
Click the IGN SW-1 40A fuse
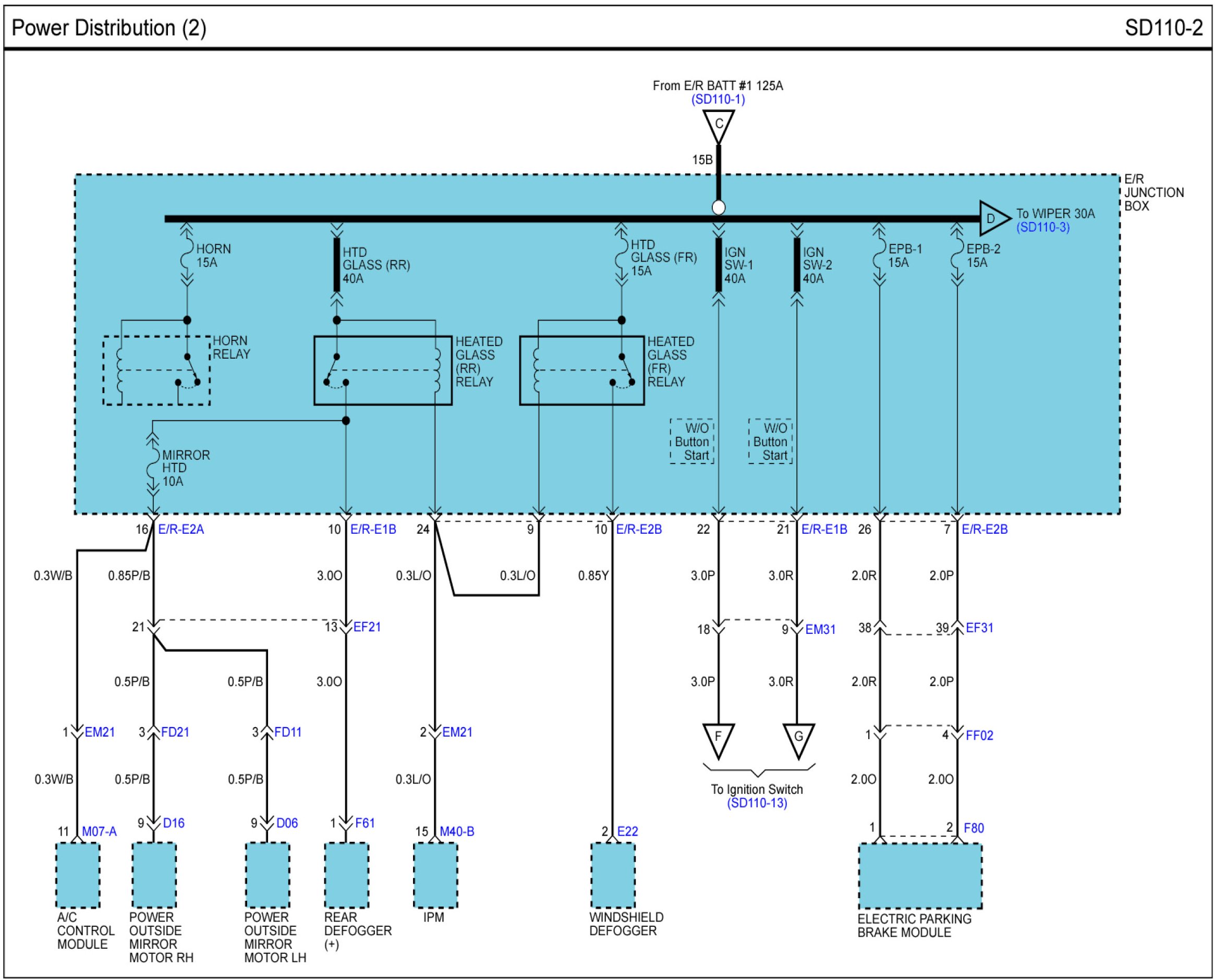[x=718, y=265]
